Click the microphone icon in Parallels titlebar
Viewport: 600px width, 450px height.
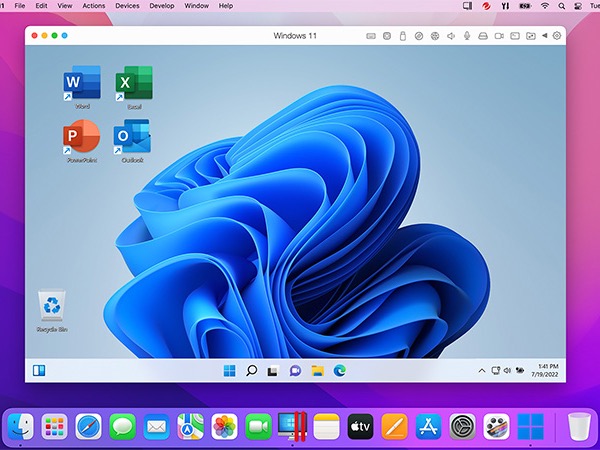tap(467, 36)
